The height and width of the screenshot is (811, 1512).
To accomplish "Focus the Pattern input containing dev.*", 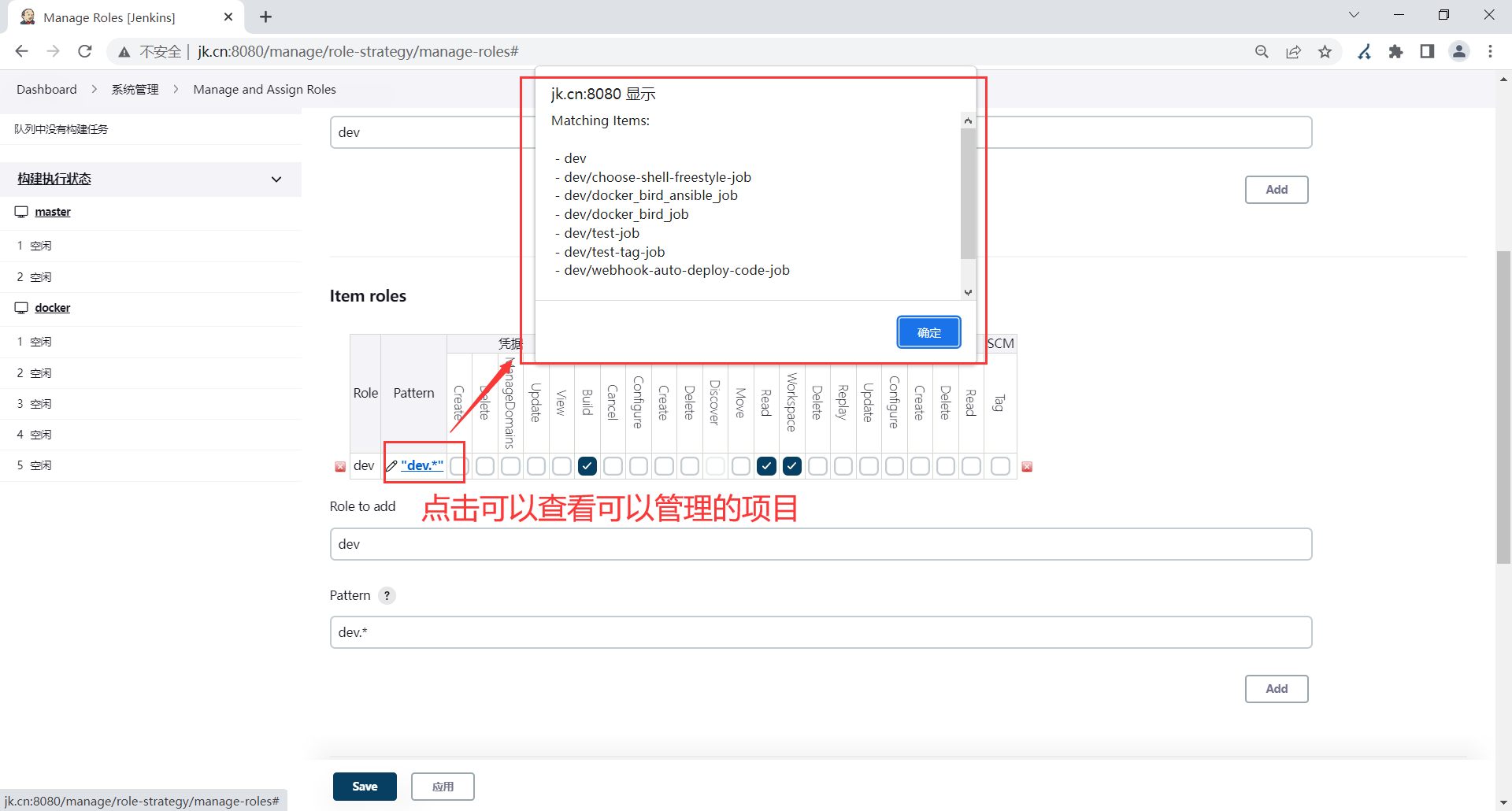I will click(821, 632).
